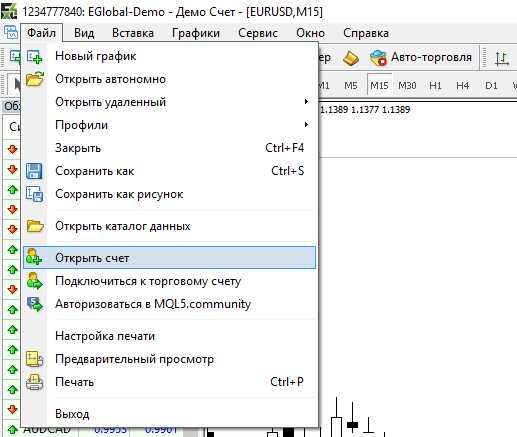Click the printer icon
This screenshot has height=437, width=517.
(35, 382)
